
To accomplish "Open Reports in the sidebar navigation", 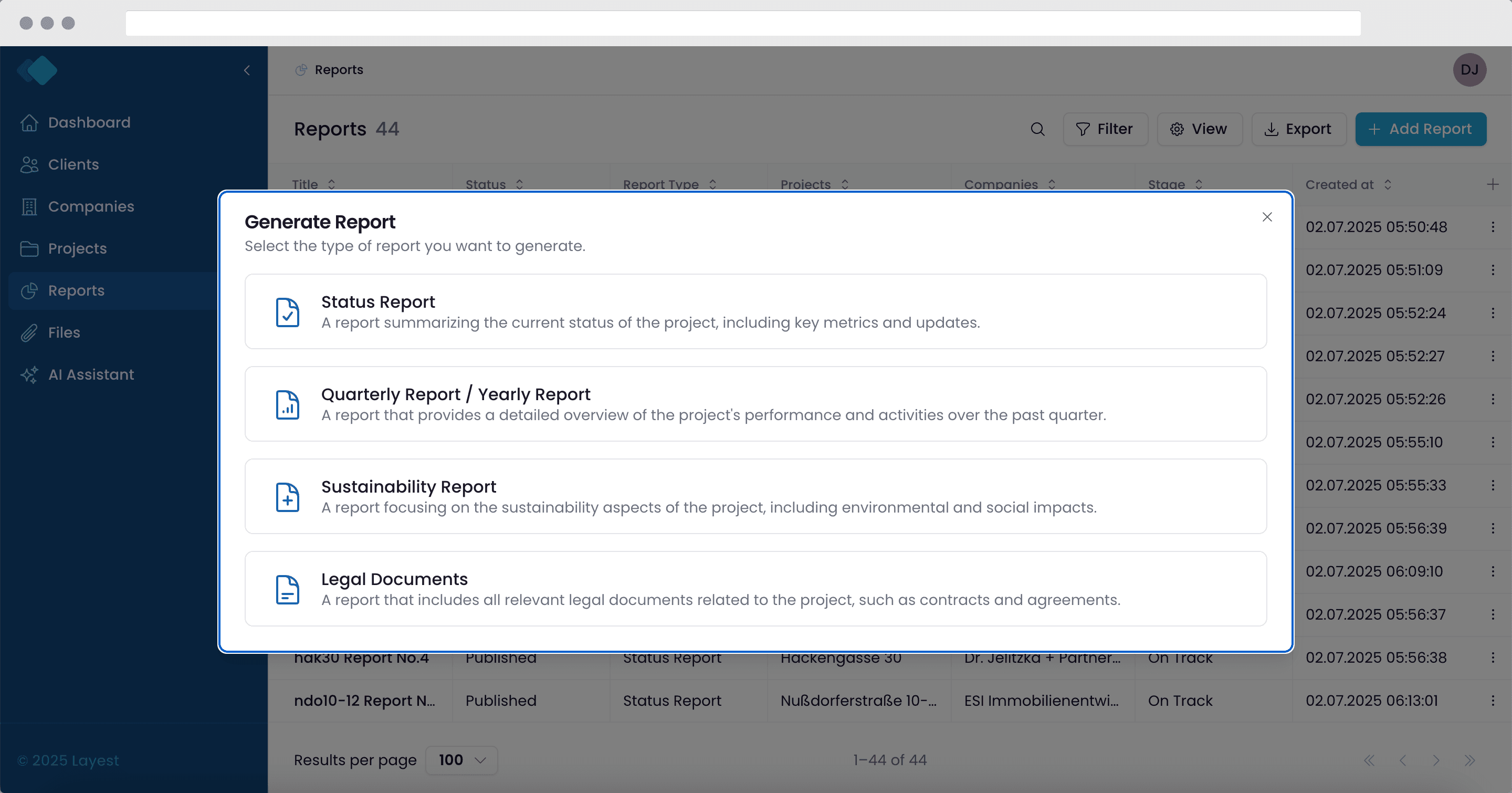I will [x=76, y=290].
